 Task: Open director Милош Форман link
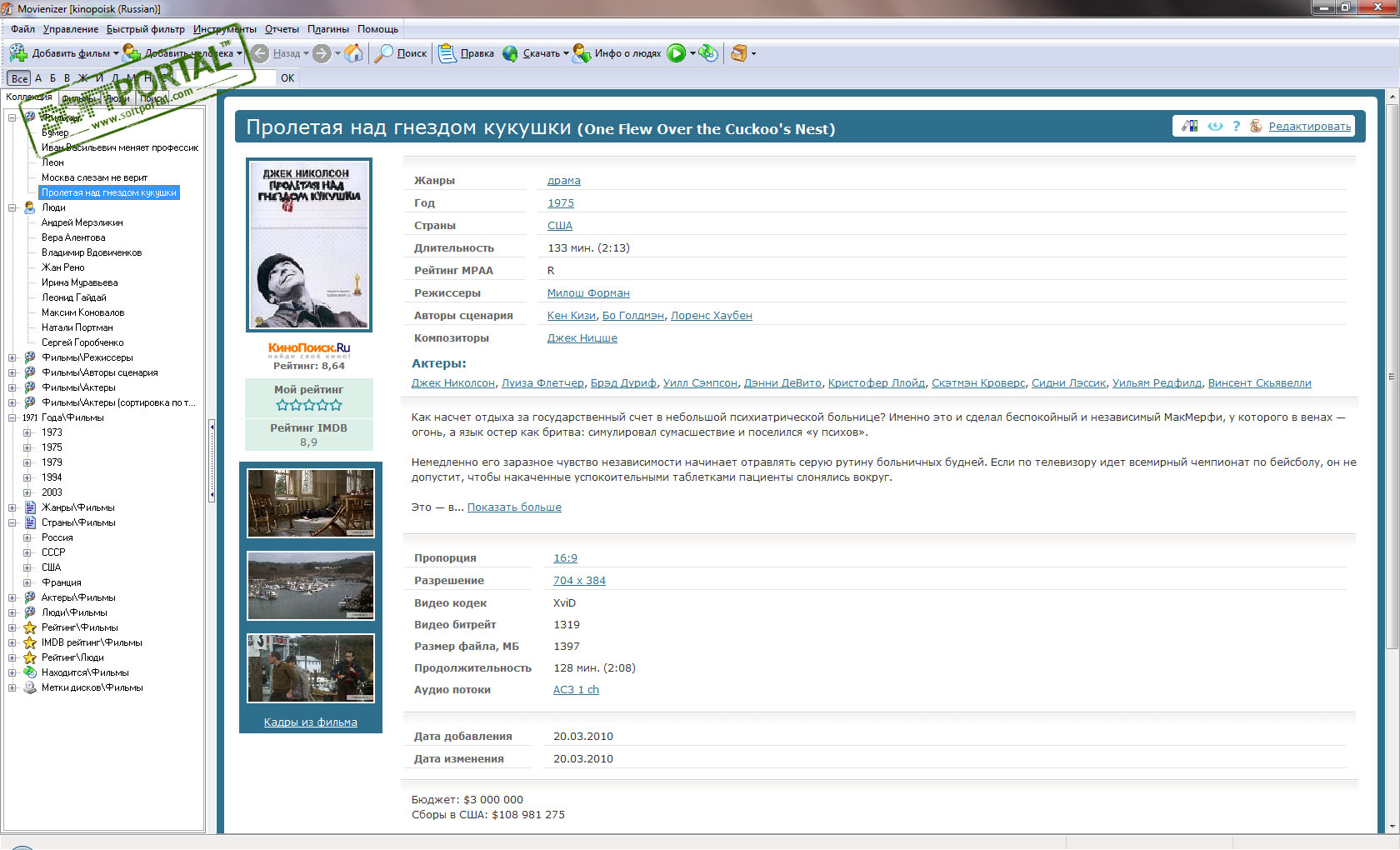click(x=588, y=293)
